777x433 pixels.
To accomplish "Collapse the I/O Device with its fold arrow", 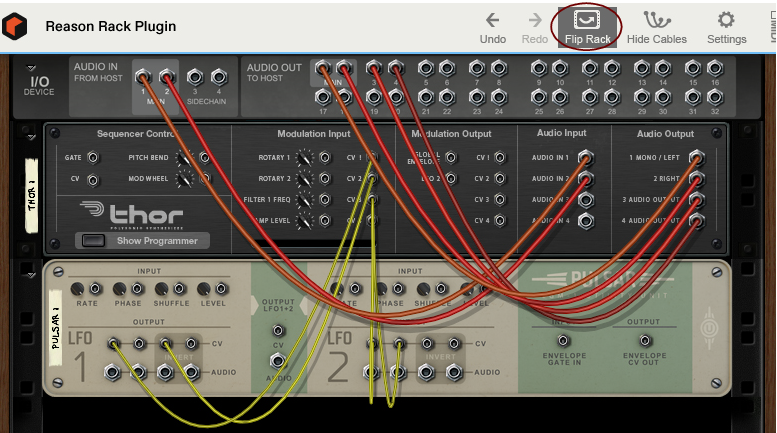I will pyautogui.click(x=31, y=68).
